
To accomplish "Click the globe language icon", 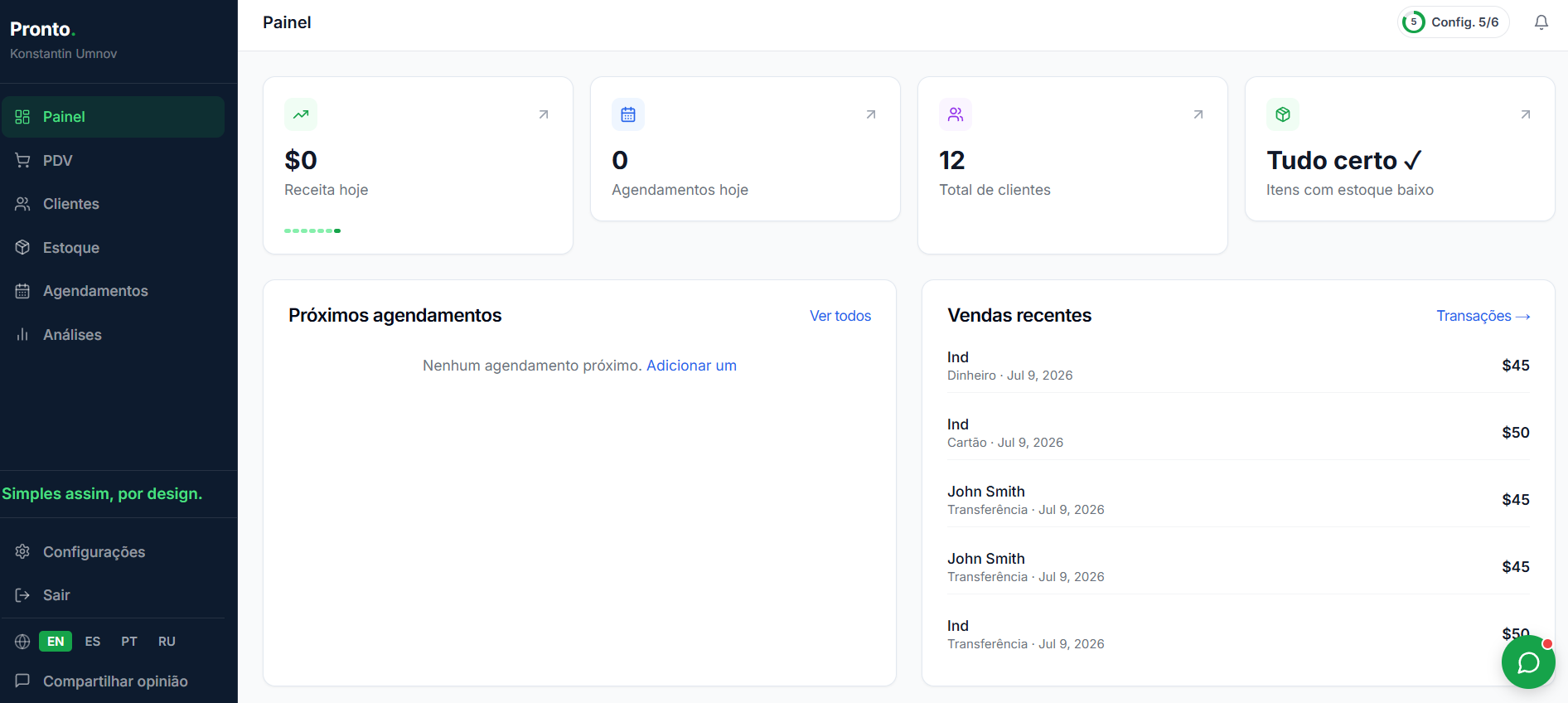I will 22,642.
